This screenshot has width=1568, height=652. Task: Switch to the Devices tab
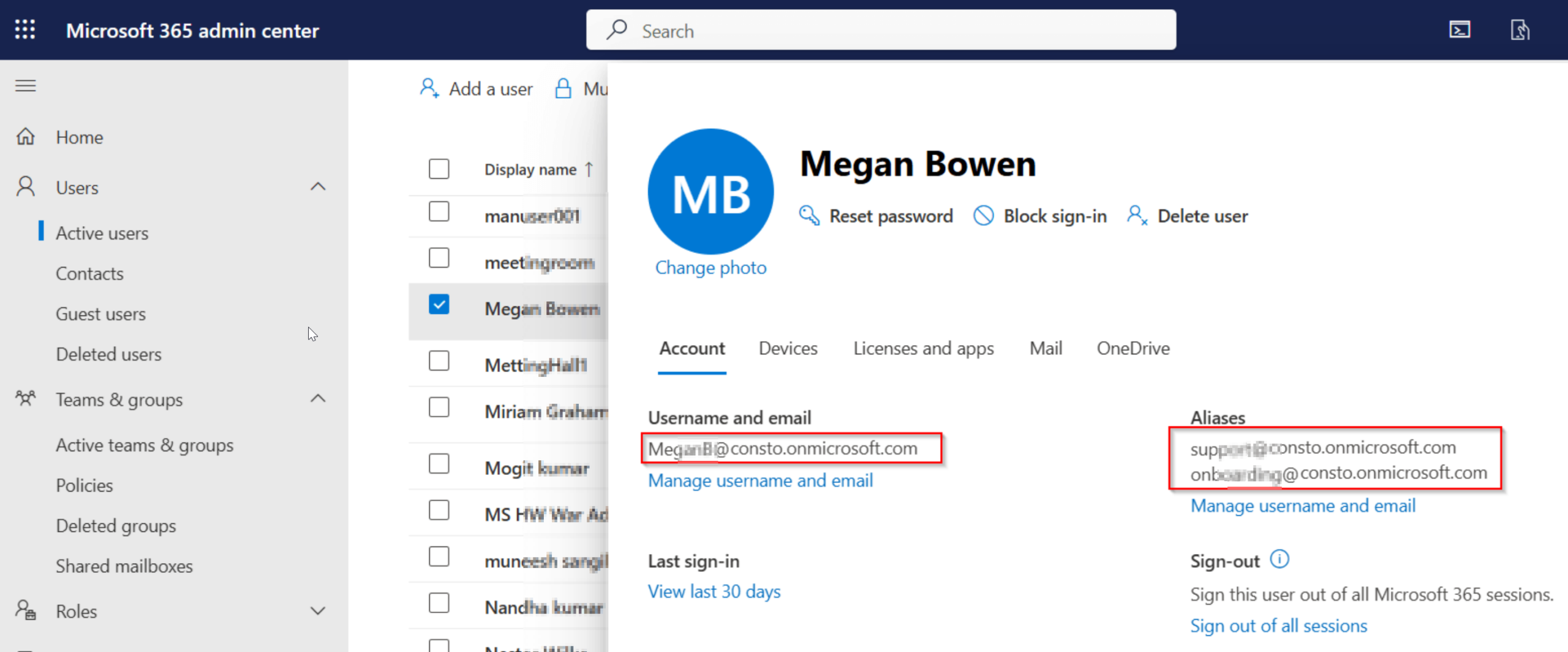coord(788,348)
